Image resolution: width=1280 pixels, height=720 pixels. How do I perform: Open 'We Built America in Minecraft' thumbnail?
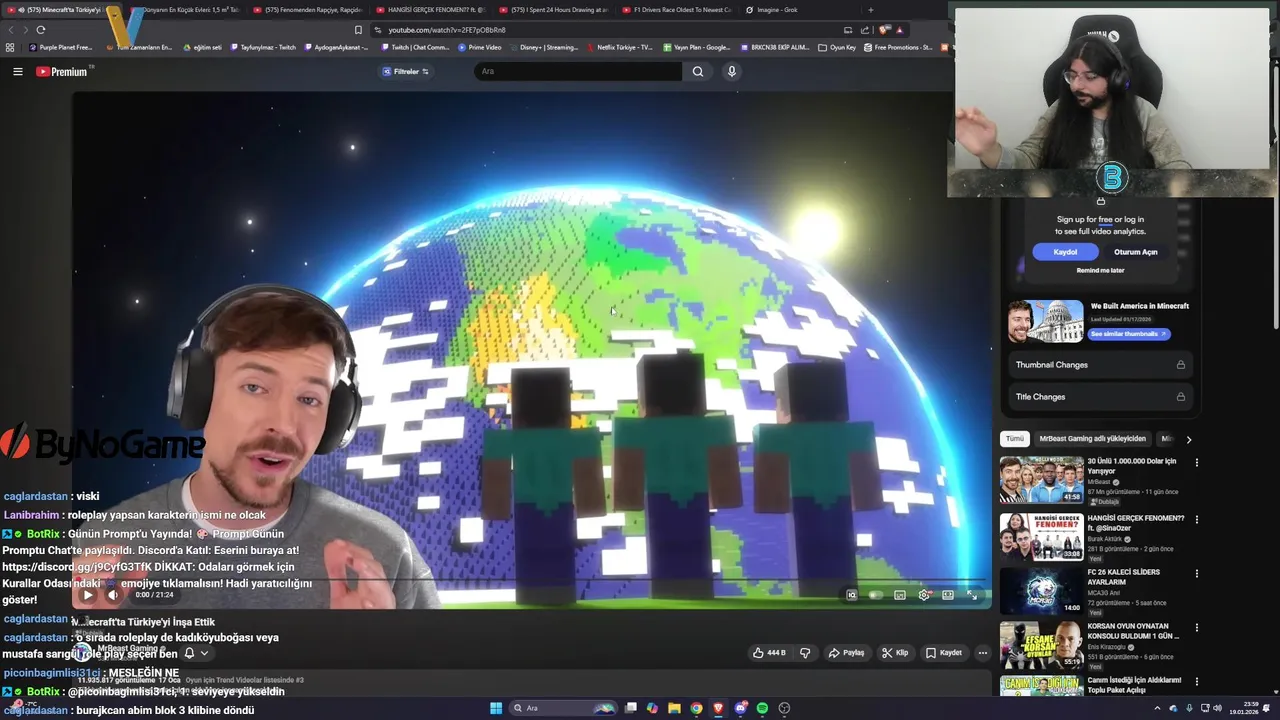coord(1045,322)
